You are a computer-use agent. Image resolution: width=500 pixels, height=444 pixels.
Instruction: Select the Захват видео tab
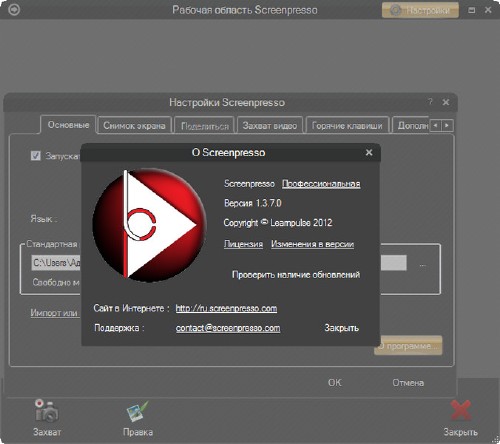pyautogui.click(x=270, y=125)
